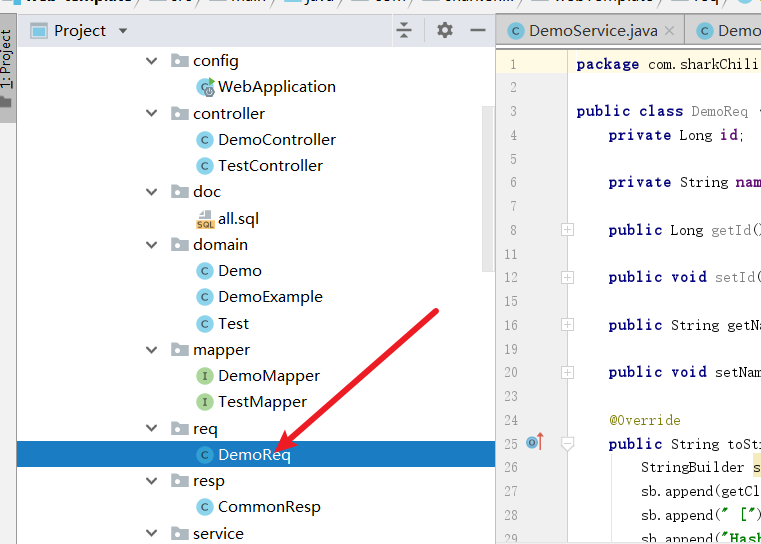This screenshot has height=544, width=761.
Task: Toggle fold marker on toString method
Action: pyautogui.click(x=567, y=443)
